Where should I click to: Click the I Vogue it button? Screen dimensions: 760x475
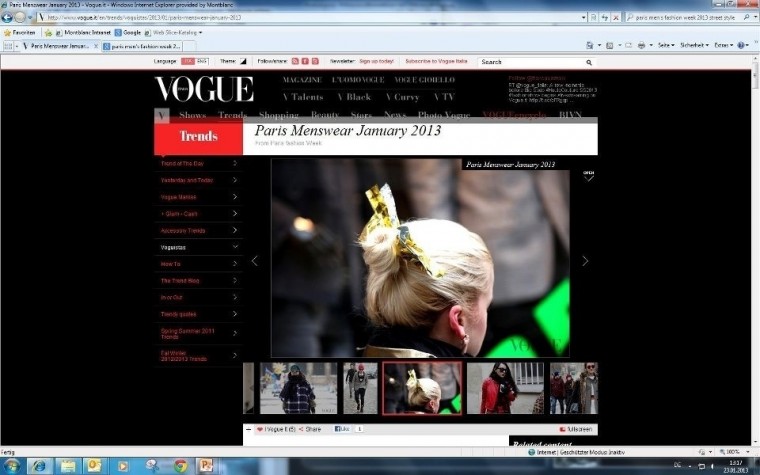pos(276,429)
